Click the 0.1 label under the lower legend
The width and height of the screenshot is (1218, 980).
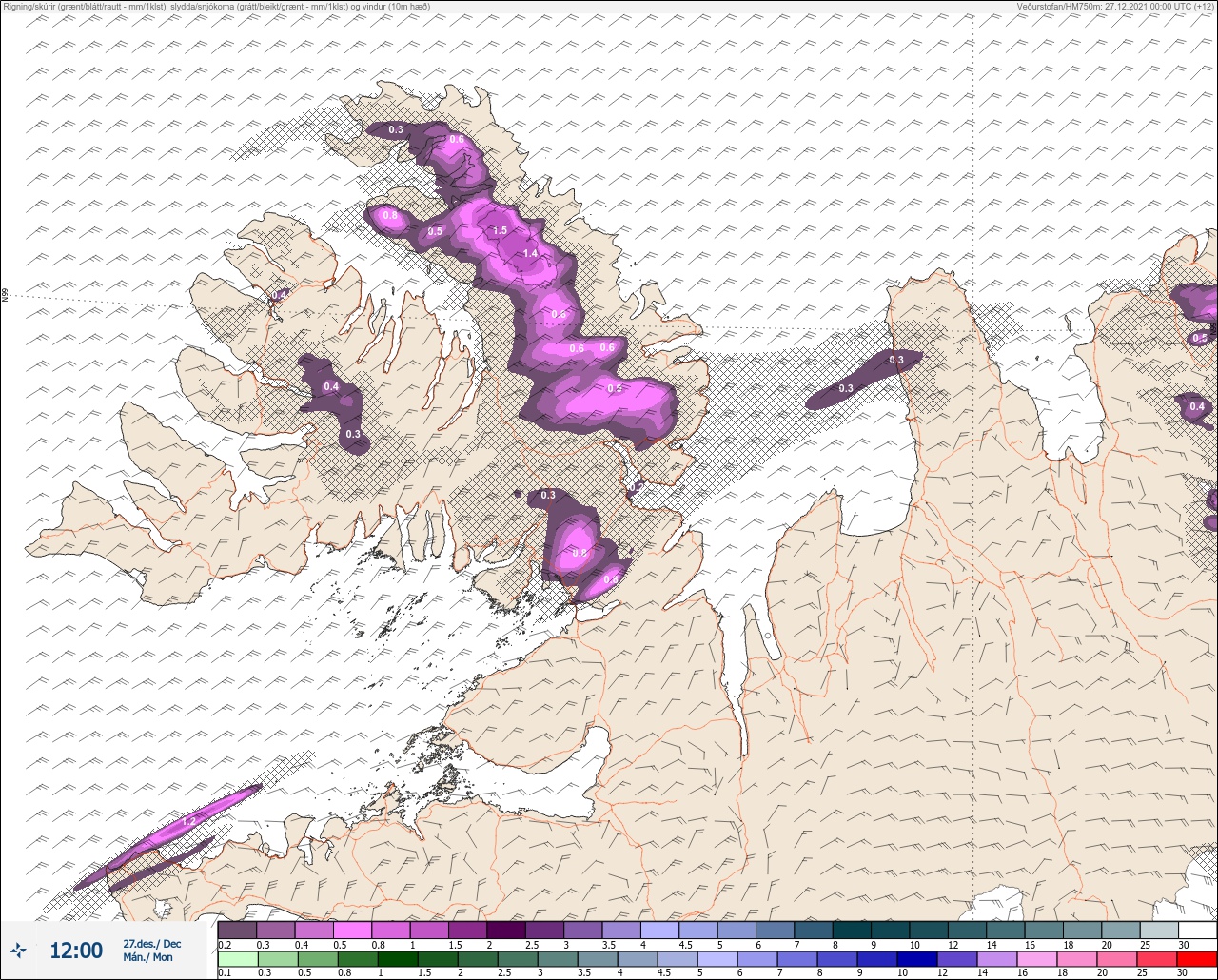pos(225,973)
